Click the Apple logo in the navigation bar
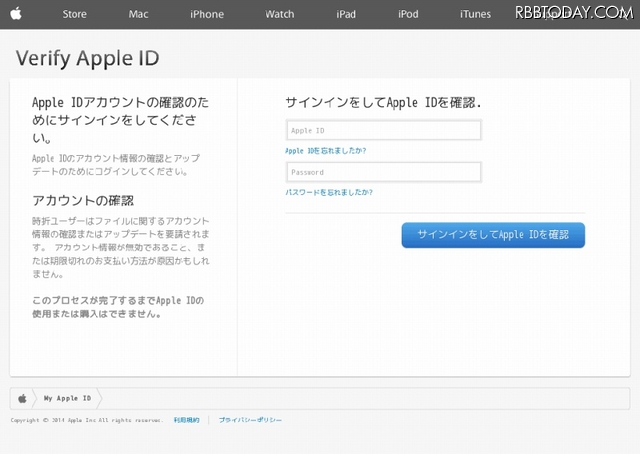Image resolution: width=640 pixels, height=454 pixels. [18, 13]
